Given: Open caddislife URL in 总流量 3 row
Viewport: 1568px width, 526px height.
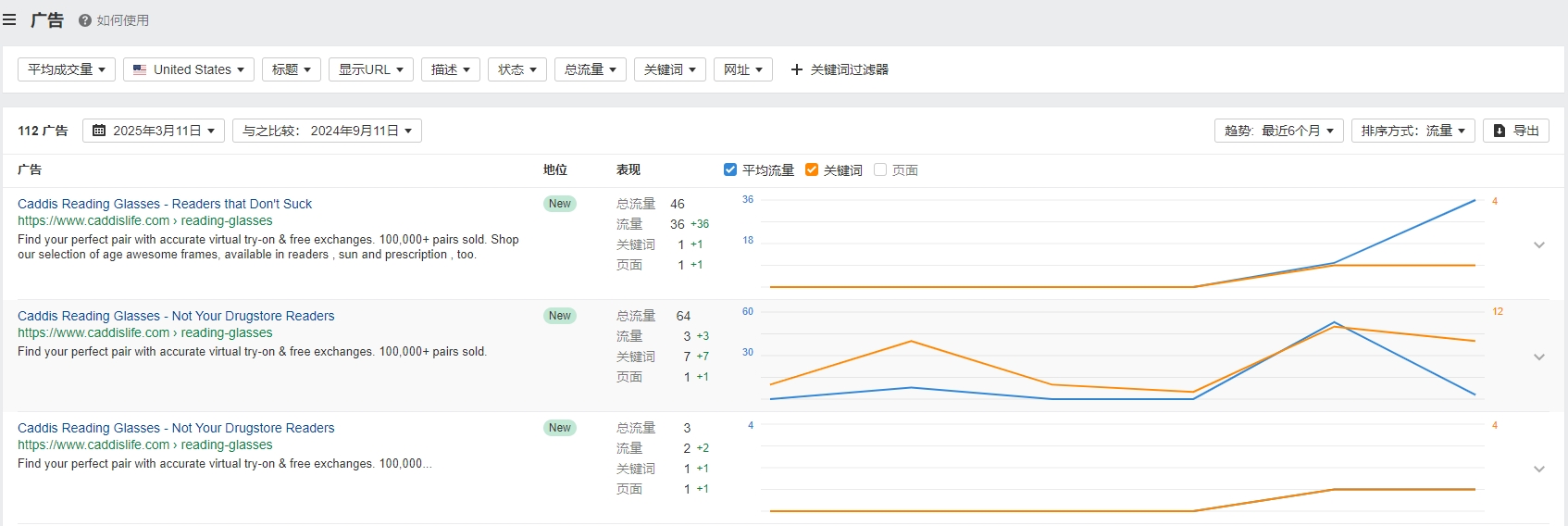Looking at the screenshot, I should pyautogui.click(x=145, y=445).
